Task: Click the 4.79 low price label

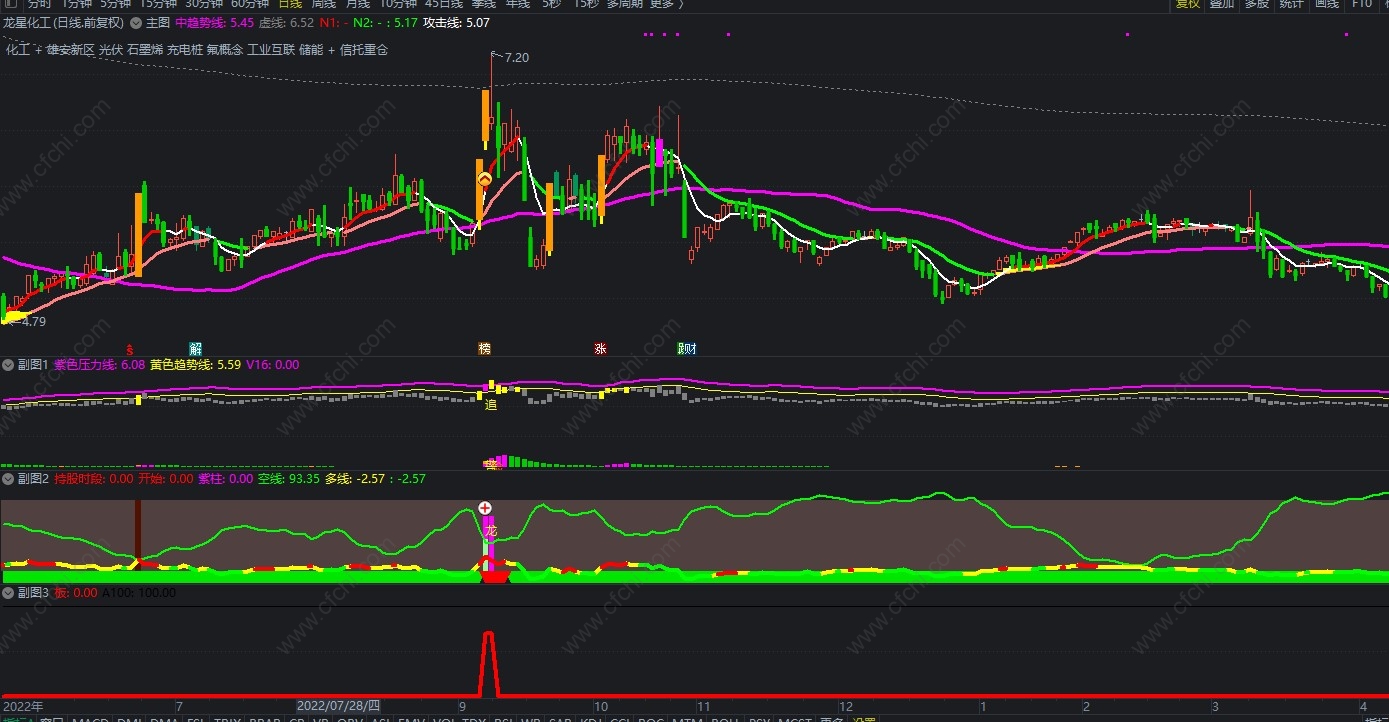Action: 34,322
